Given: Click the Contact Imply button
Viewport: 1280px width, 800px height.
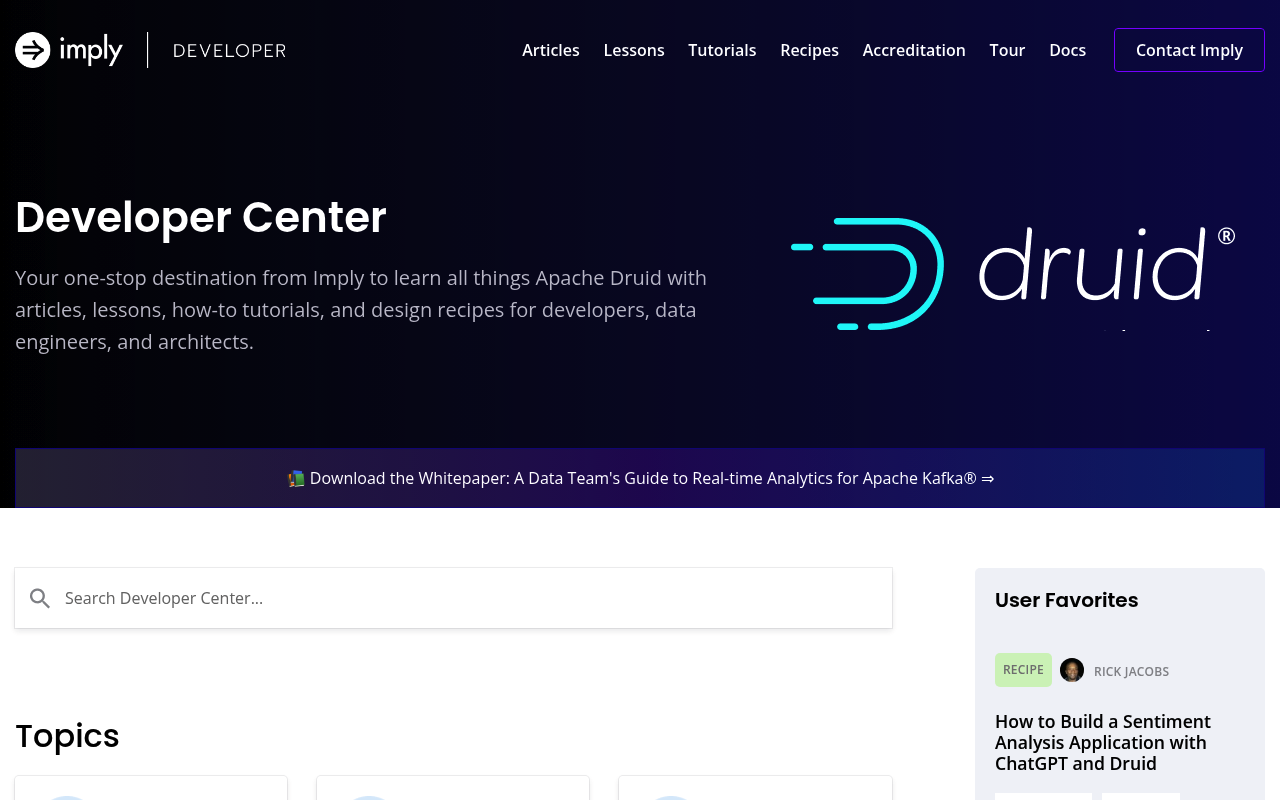Looking at the screenshot, I should click(1189, 50).
